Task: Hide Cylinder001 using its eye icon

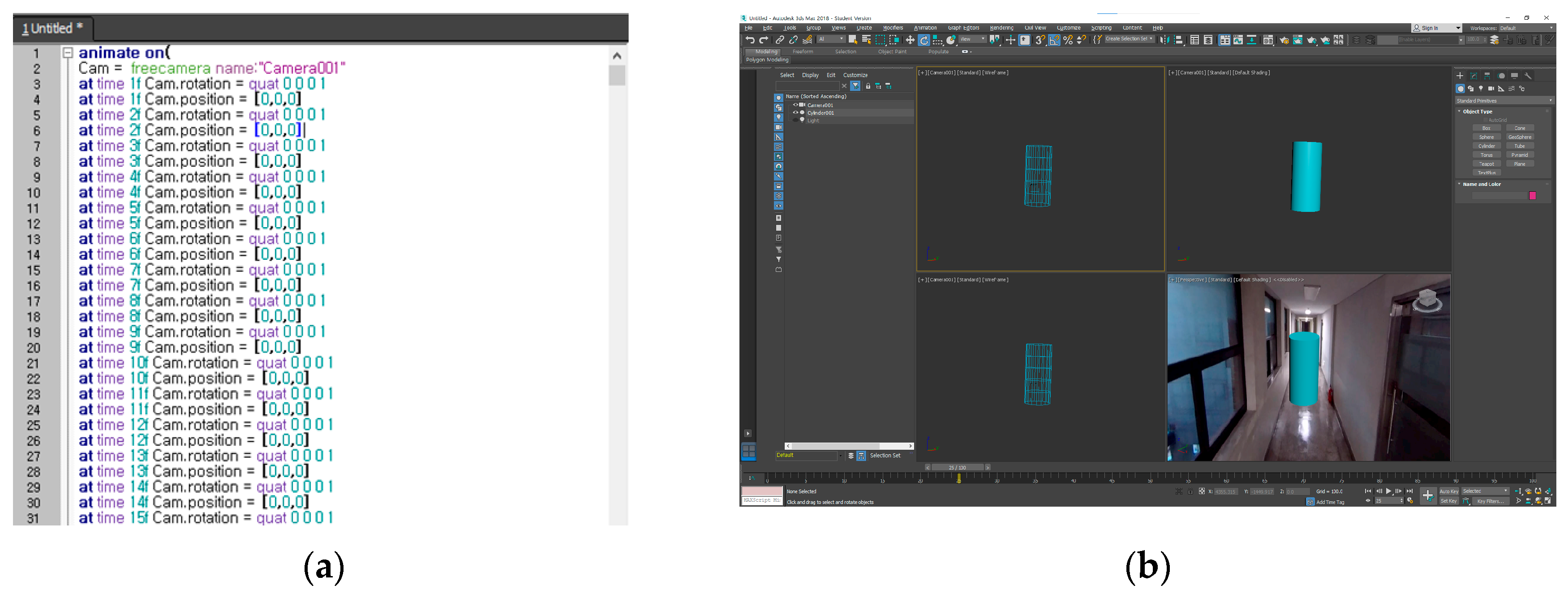Action: (795, 112)
